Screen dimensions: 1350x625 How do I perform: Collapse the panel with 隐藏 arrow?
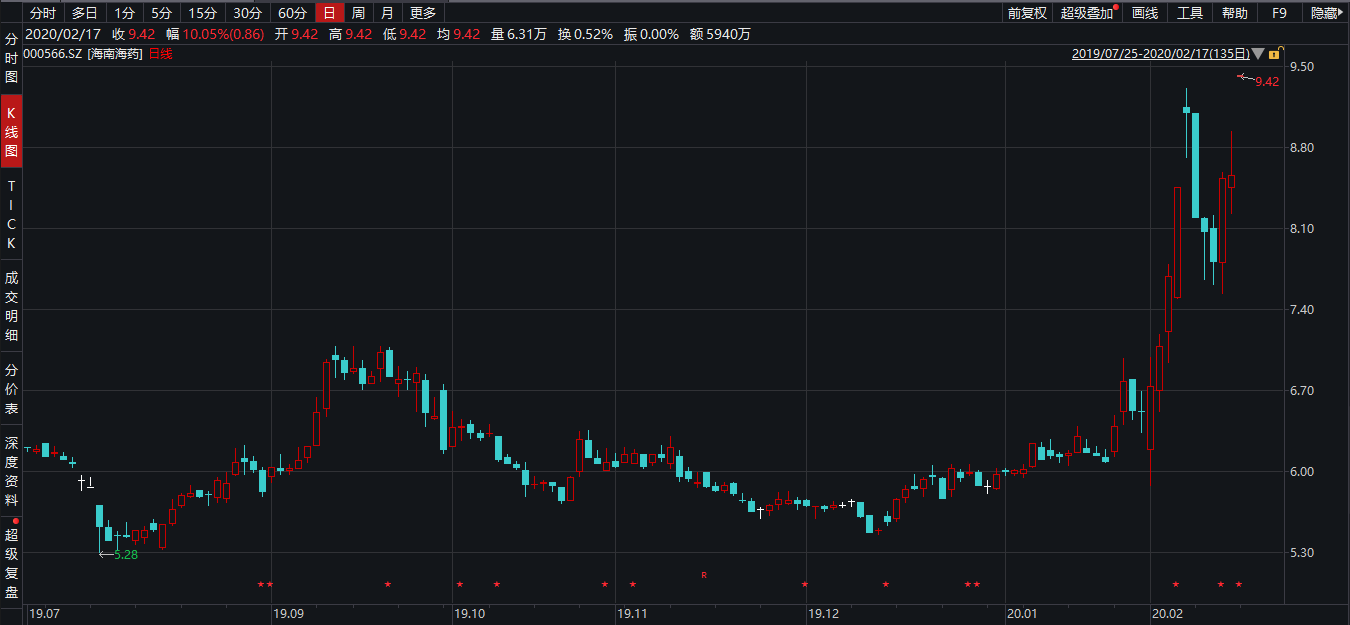point(1326,13)
